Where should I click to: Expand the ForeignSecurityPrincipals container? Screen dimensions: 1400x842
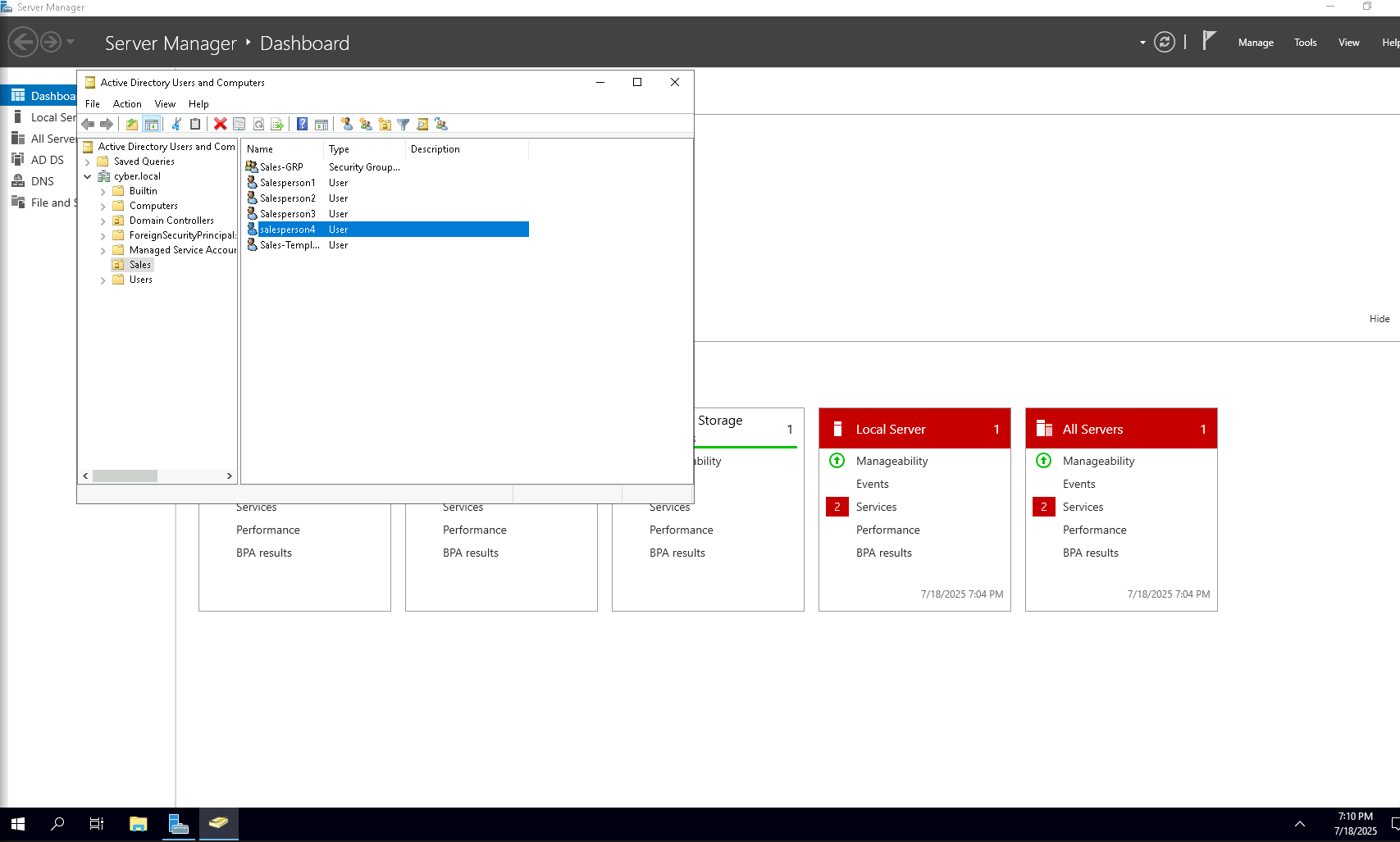point(103,236)
